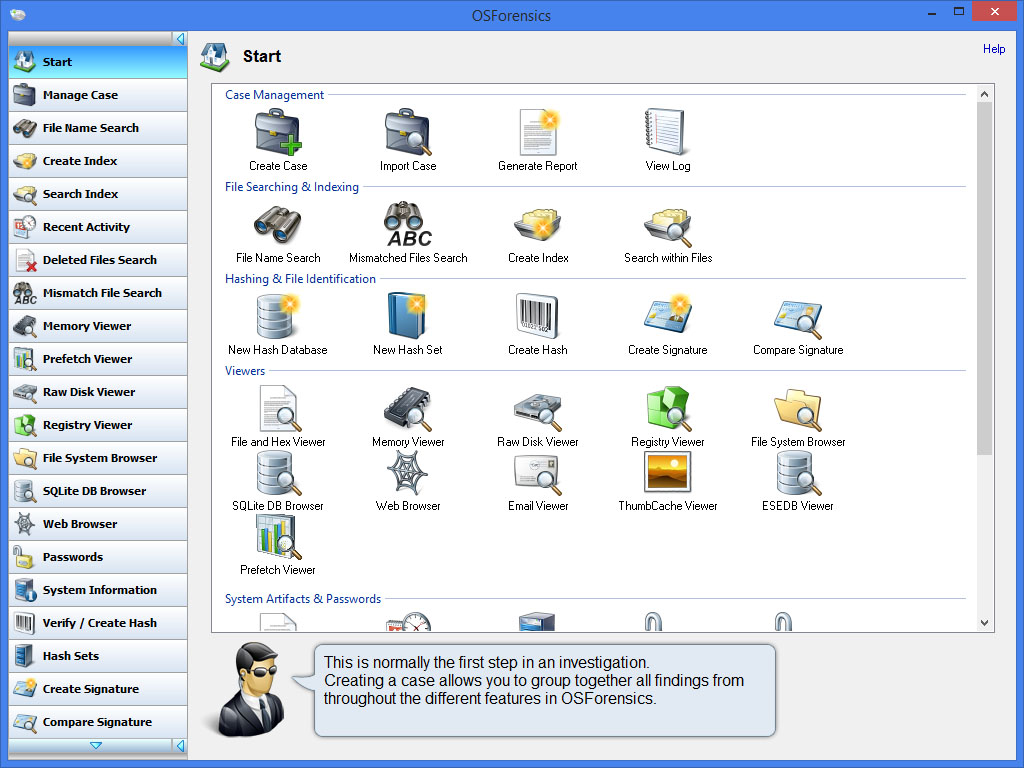Click the Generate Report icon

click(x=537, y=132)
